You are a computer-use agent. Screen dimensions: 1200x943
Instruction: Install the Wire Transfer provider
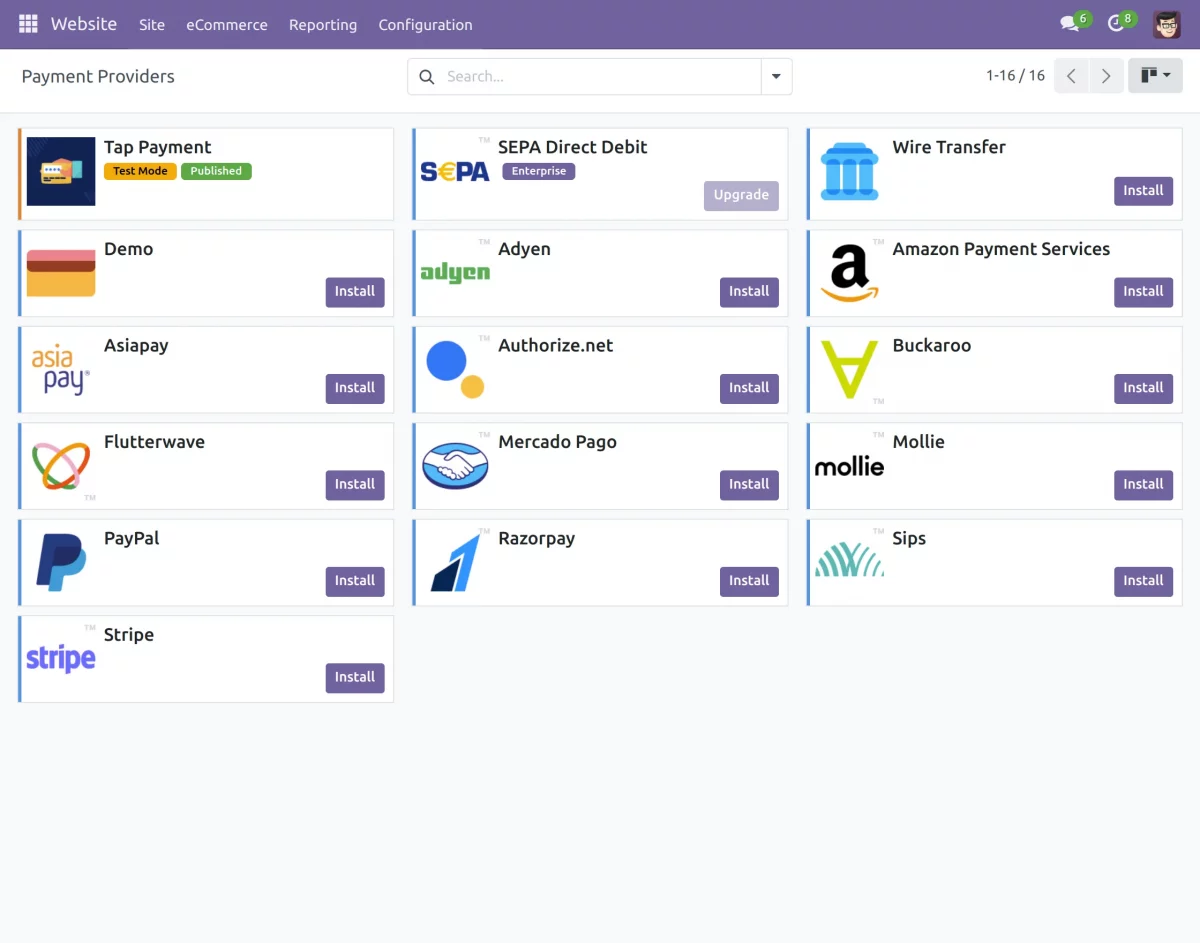point(1143,191)
